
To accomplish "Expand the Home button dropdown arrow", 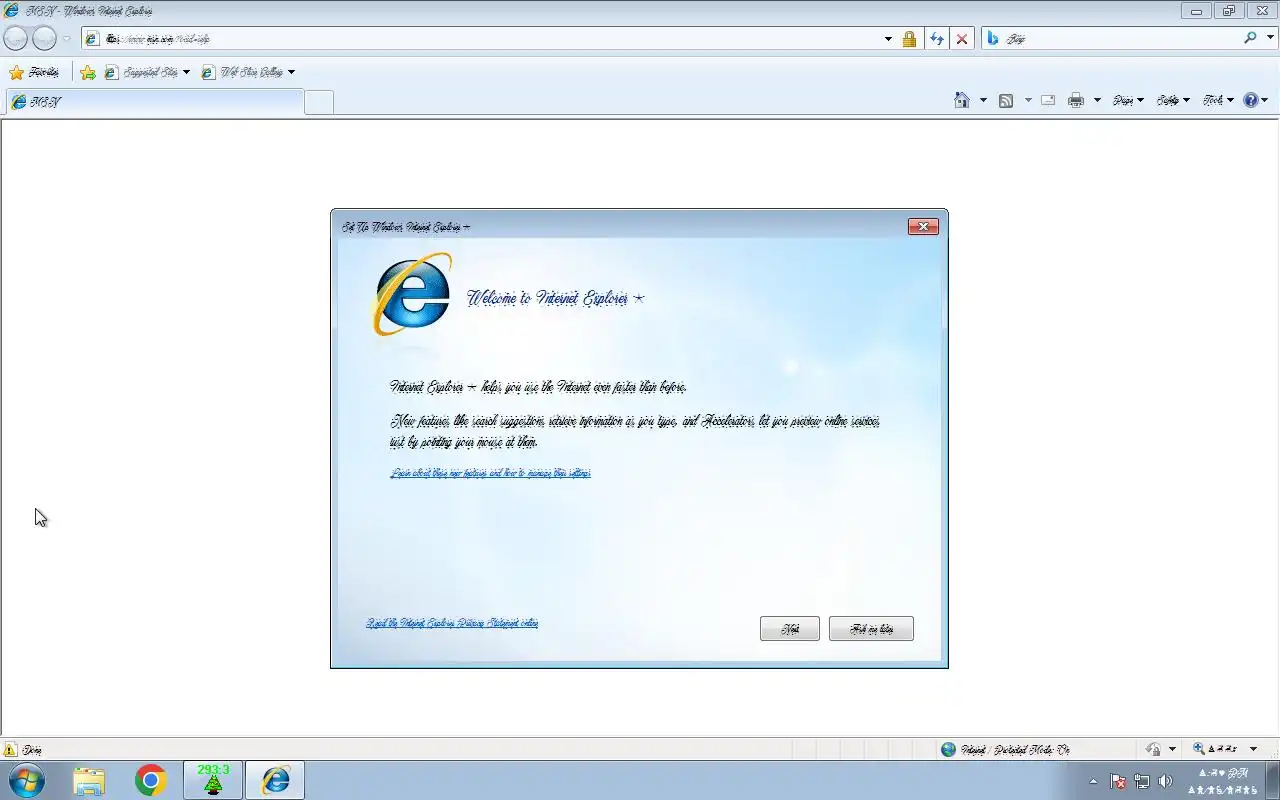I will [983, 100].
